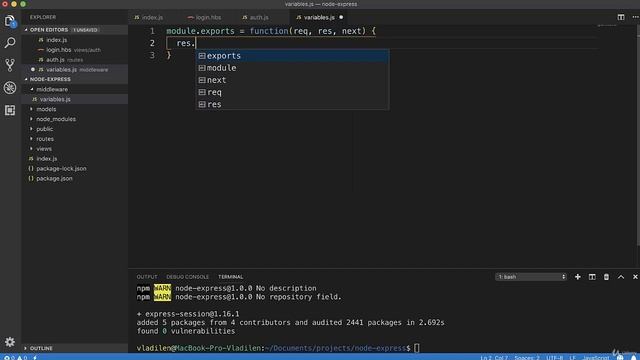Maximize the panel with the up chevron
The width and height of the screenshot is (640, 360).
pos(621,277)
